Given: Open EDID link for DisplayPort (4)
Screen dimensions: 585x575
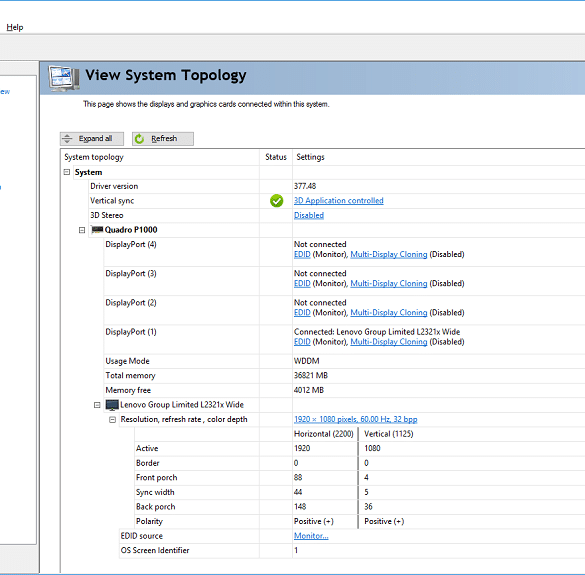Looking at the screenshot, I should tap(302, 254).
